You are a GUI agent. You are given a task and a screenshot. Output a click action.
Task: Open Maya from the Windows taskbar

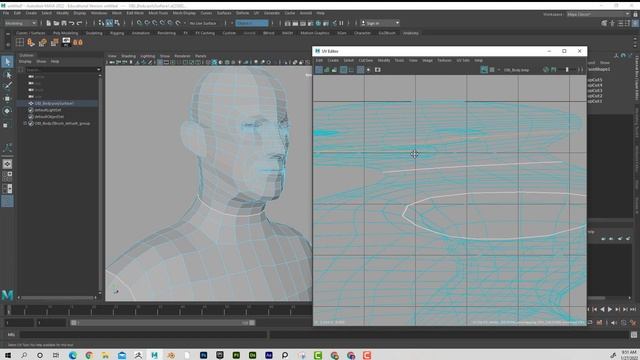pos(154,355)
